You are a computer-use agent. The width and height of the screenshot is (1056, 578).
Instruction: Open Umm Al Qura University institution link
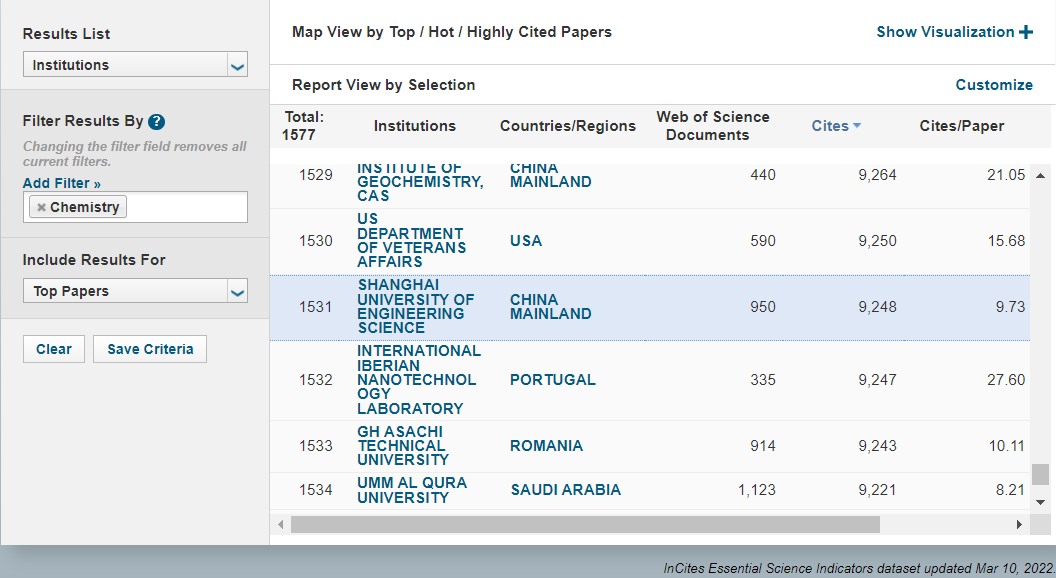click(x=412, y=490)
